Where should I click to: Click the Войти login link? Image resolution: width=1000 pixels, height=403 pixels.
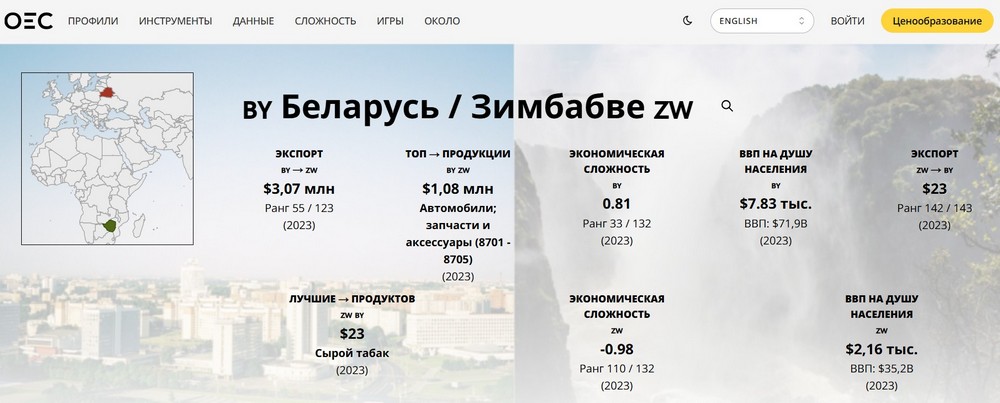point(847,21)
